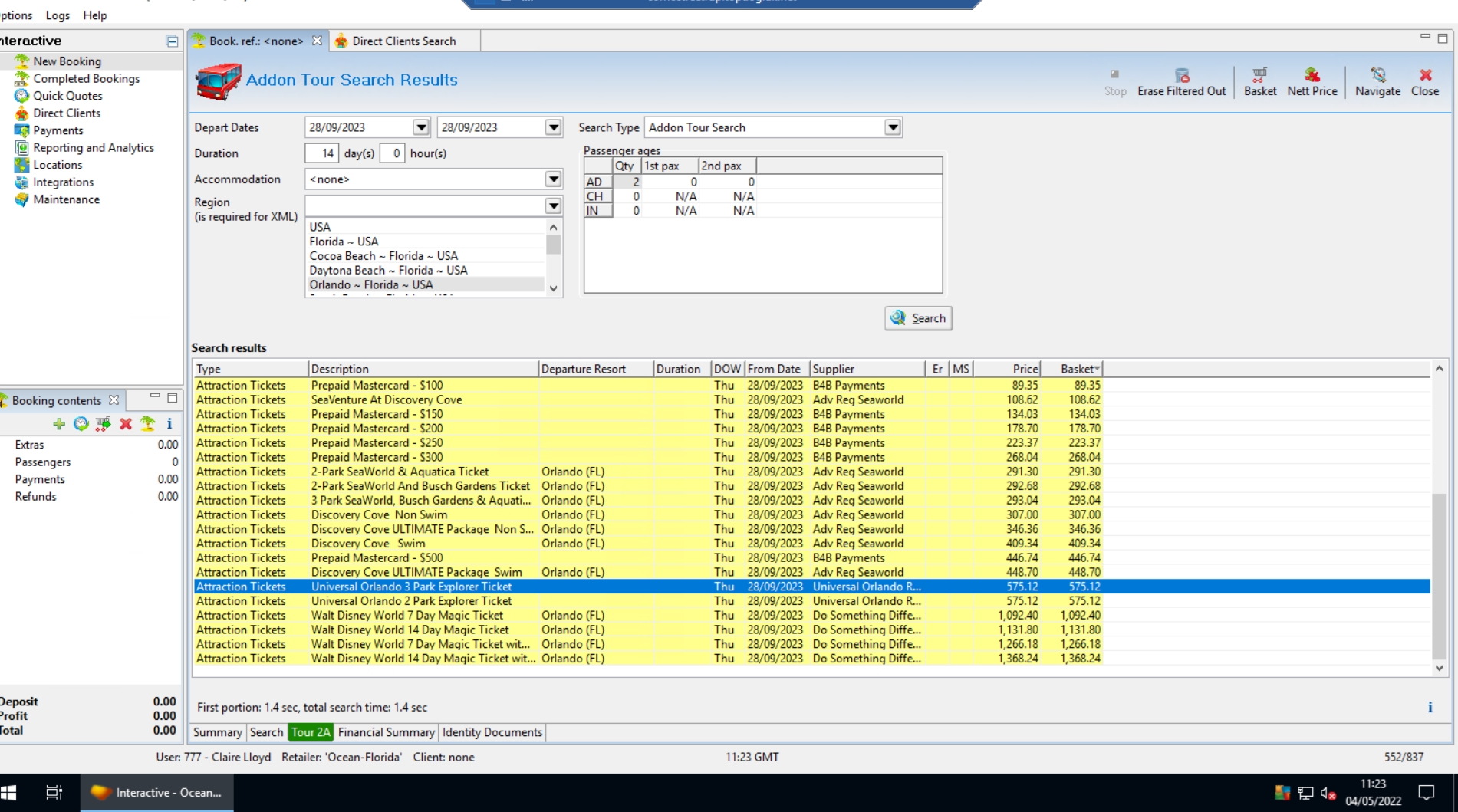The height and width of the screenshot is (812, 1458).
Task: Expand the Search Type dropdown
Action: pyautogui.click(x=893, y=127)
